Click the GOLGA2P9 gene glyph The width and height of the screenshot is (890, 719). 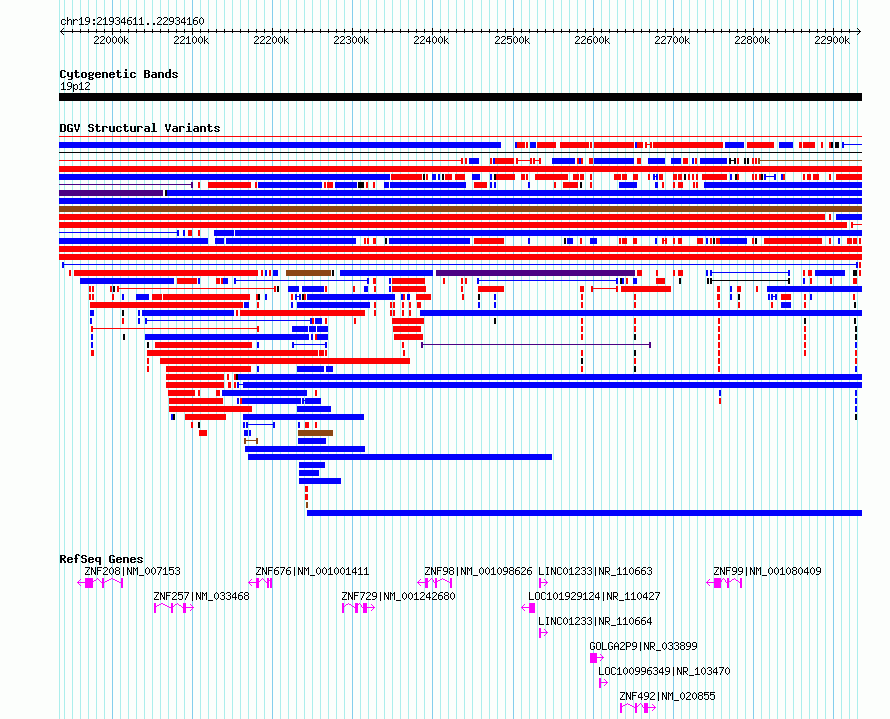[597, 658]
